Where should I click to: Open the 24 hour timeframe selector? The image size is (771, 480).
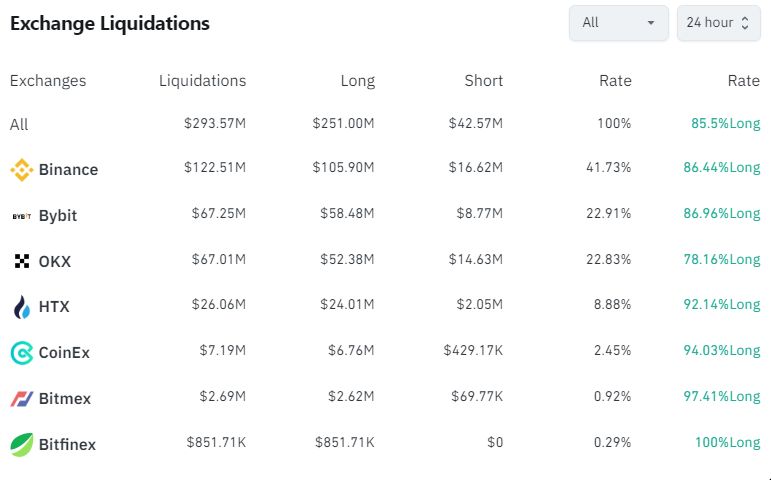718,23
